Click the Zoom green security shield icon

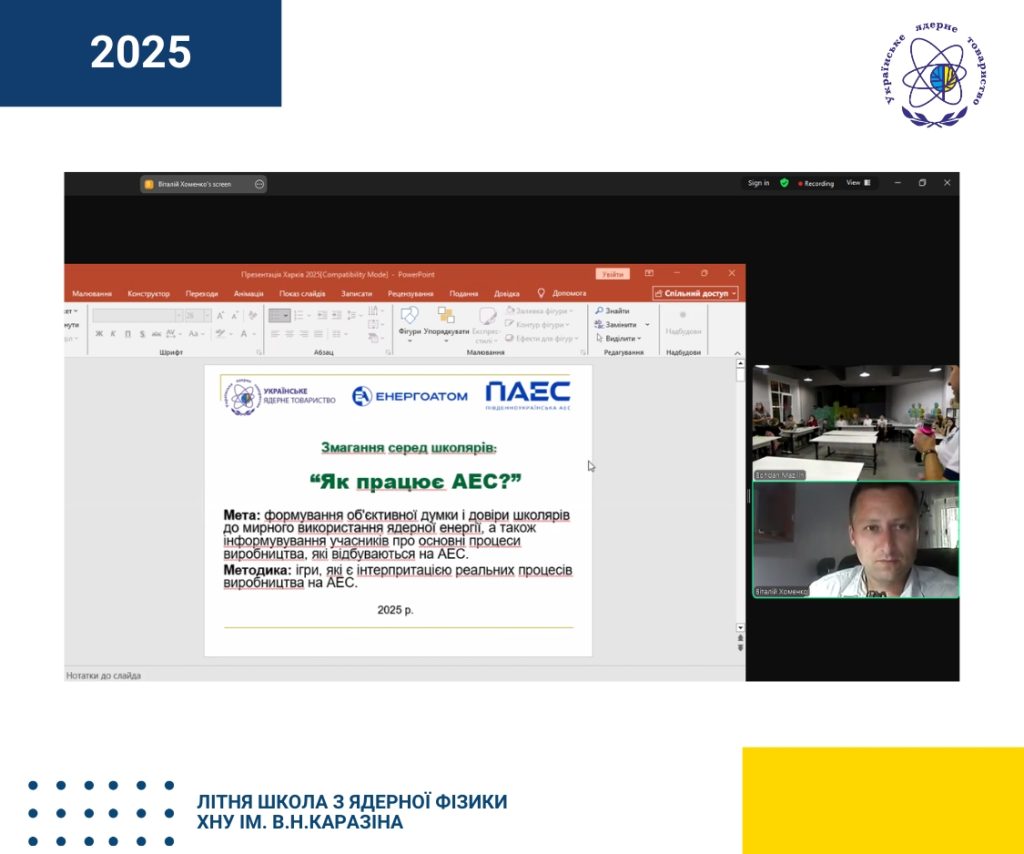[784, 183]
